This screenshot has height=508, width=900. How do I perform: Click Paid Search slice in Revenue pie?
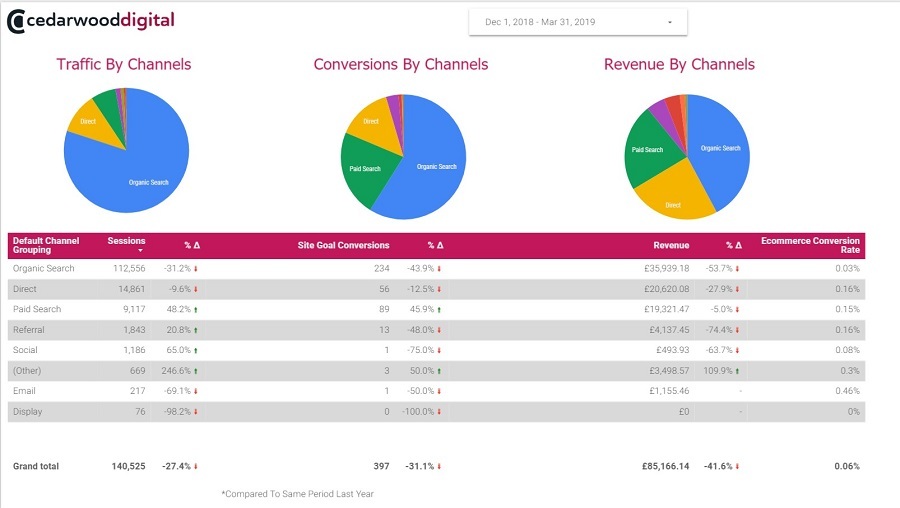point(651,149)
